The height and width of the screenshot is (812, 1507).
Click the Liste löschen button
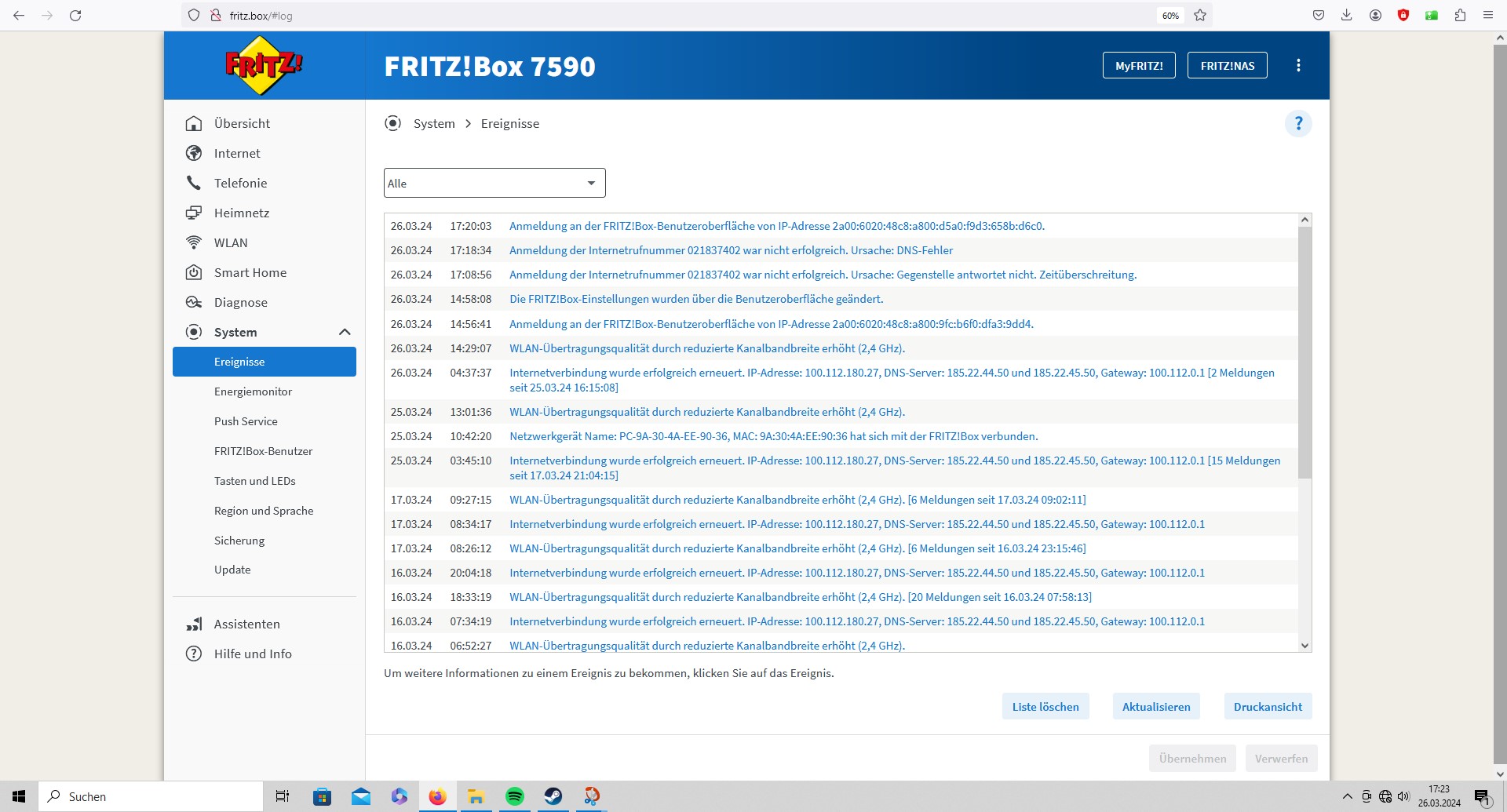[1045, 707]
